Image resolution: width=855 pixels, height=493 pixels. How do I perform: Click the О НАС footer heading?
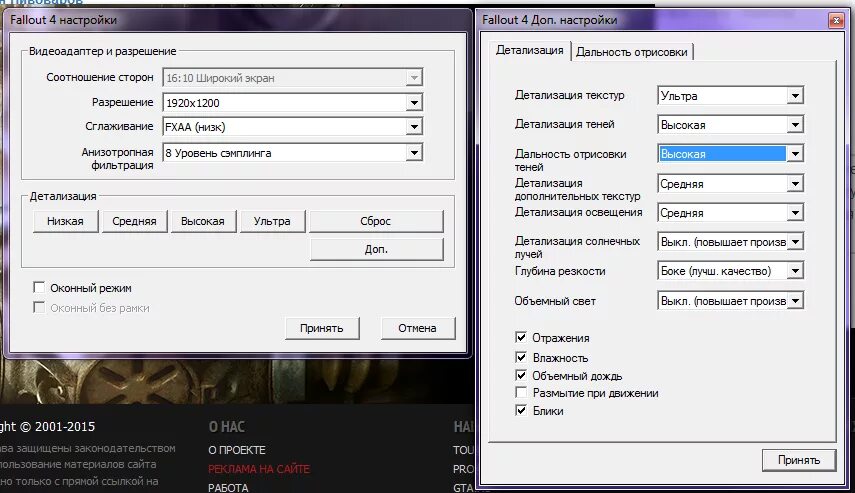coord(227,426)
